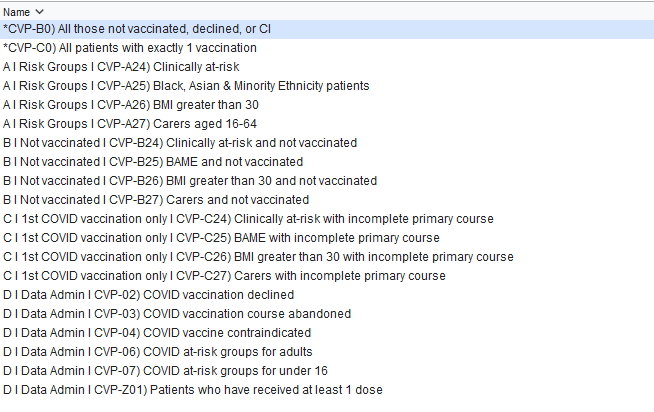Select the CVP-B0 not vaccinated row
Viewport: 654px width, 412px height.
coord(137,29)
